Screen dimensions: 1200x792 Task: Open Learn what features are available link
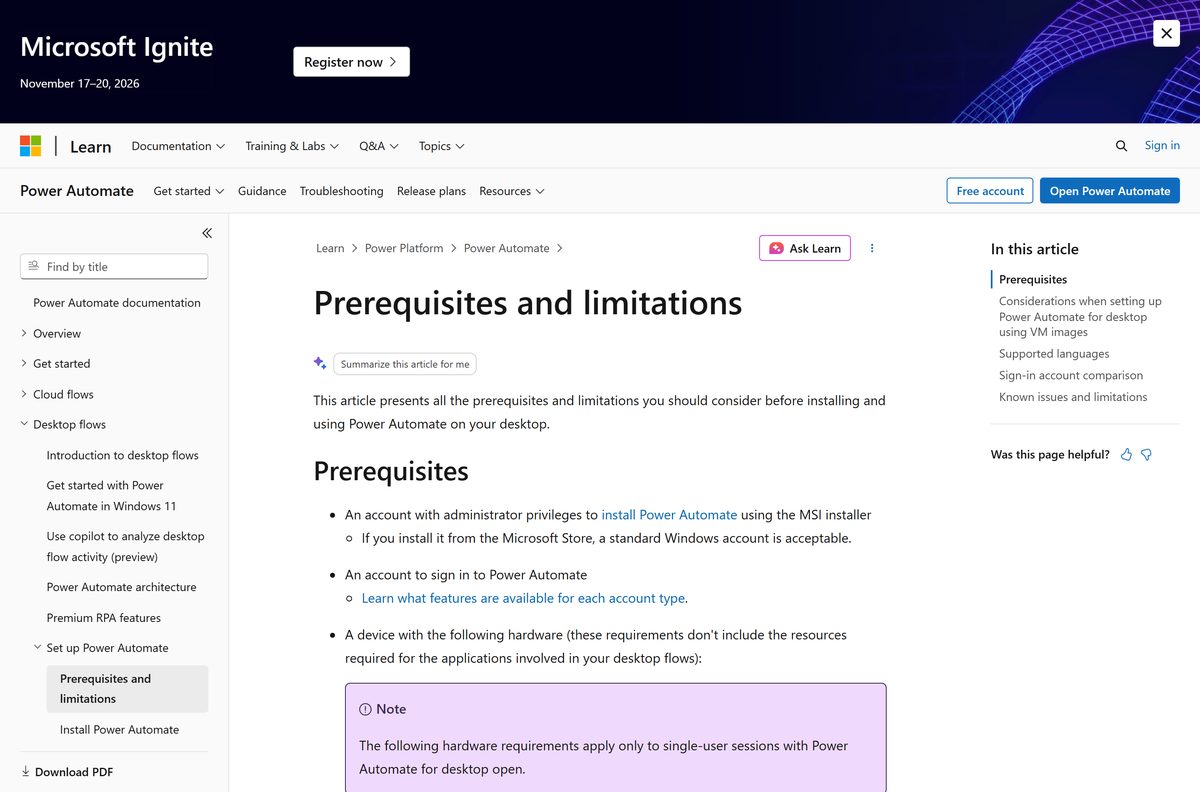point(524,598)
